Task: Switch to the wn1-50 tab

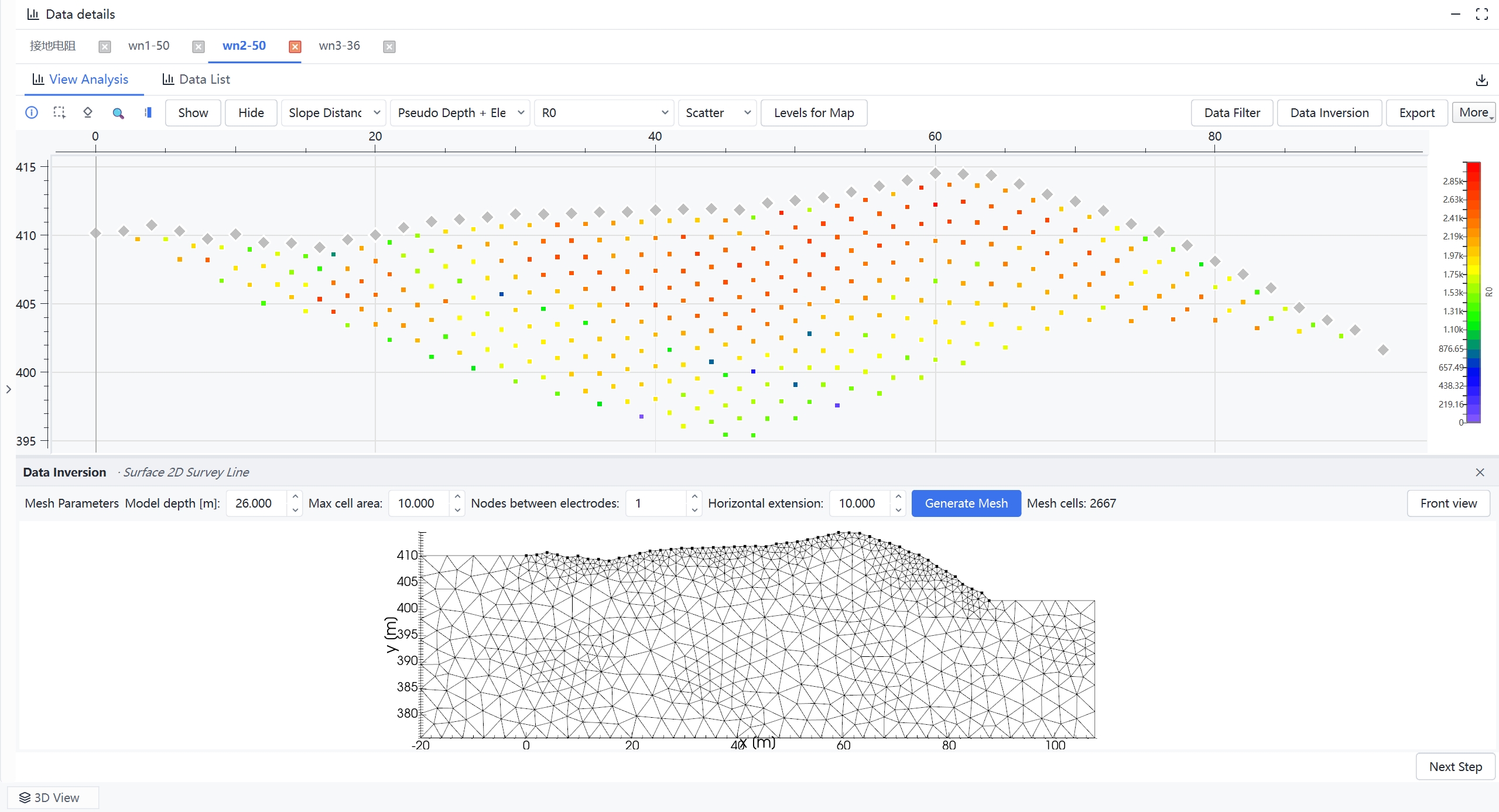Action: click(x=149, y=46)
